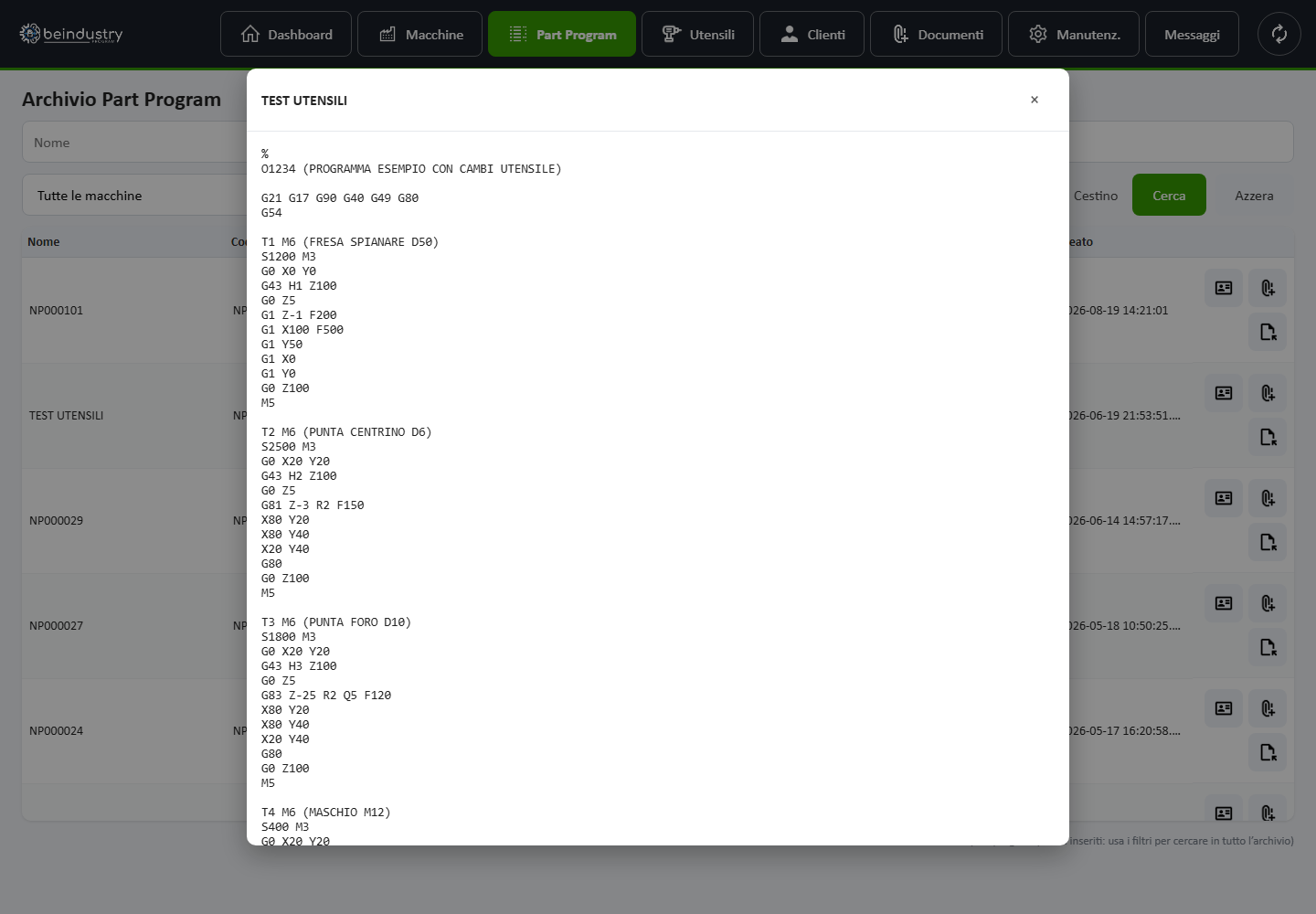Open the Messaggi tab
The image size is (1316, 914).
1192,34
